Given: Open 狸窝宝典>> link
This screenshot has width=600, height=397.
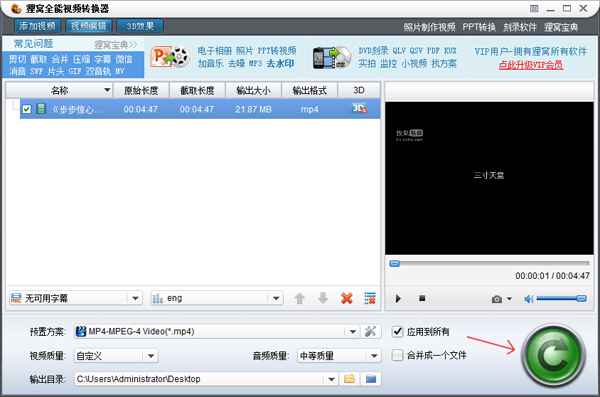Looking at the screenshot, I should click(116, 45).
